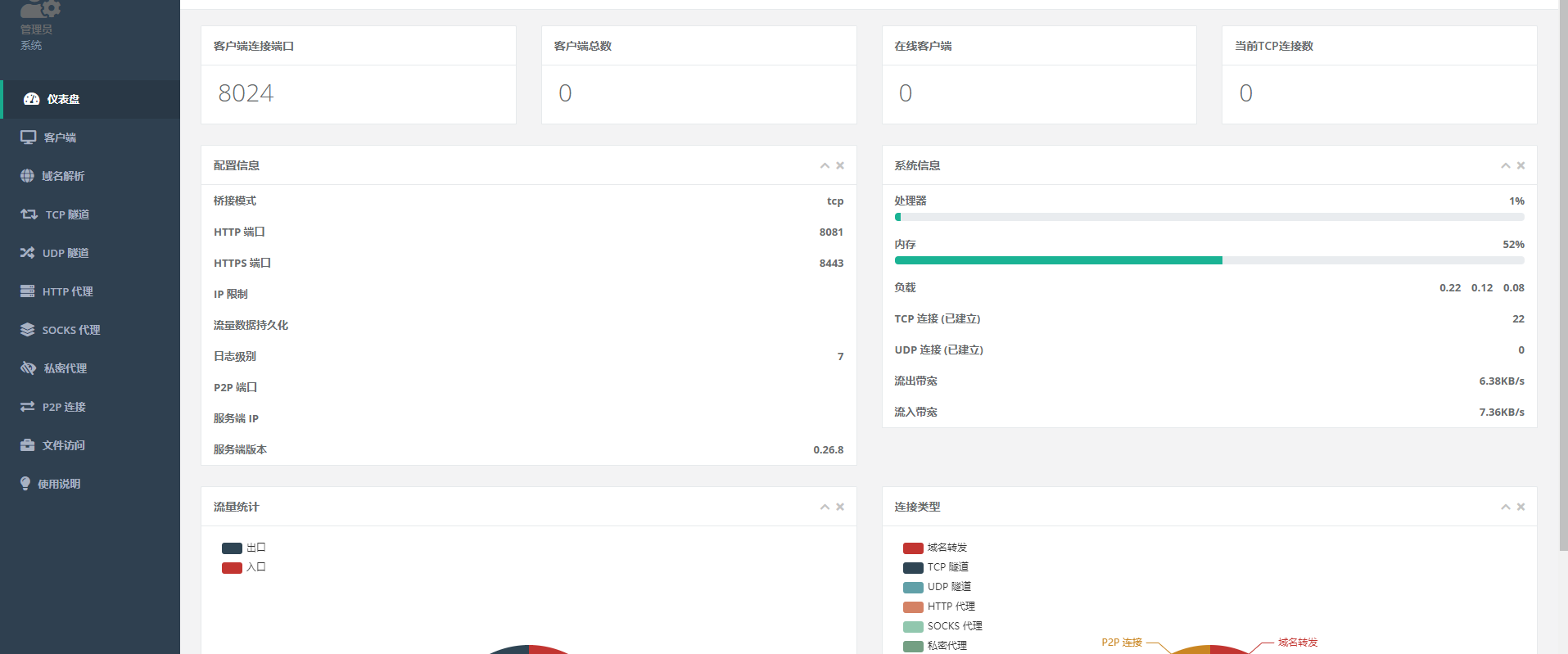This screenshot has height=654, width=1568.
Task: Toggle 域名转发 legend entry
Action: click(x=935, y=548)
